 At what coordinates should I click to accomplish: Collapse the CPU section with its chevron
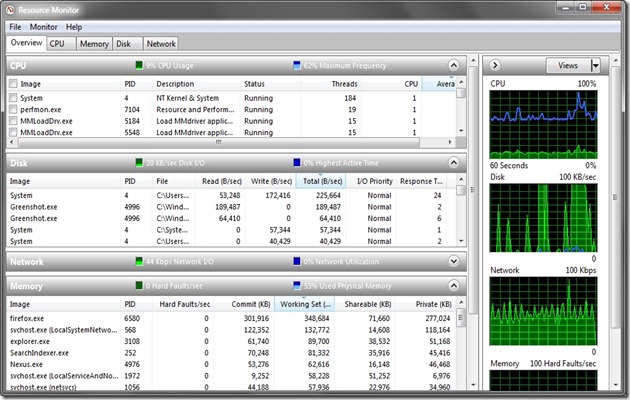click(x=453, y=66)
